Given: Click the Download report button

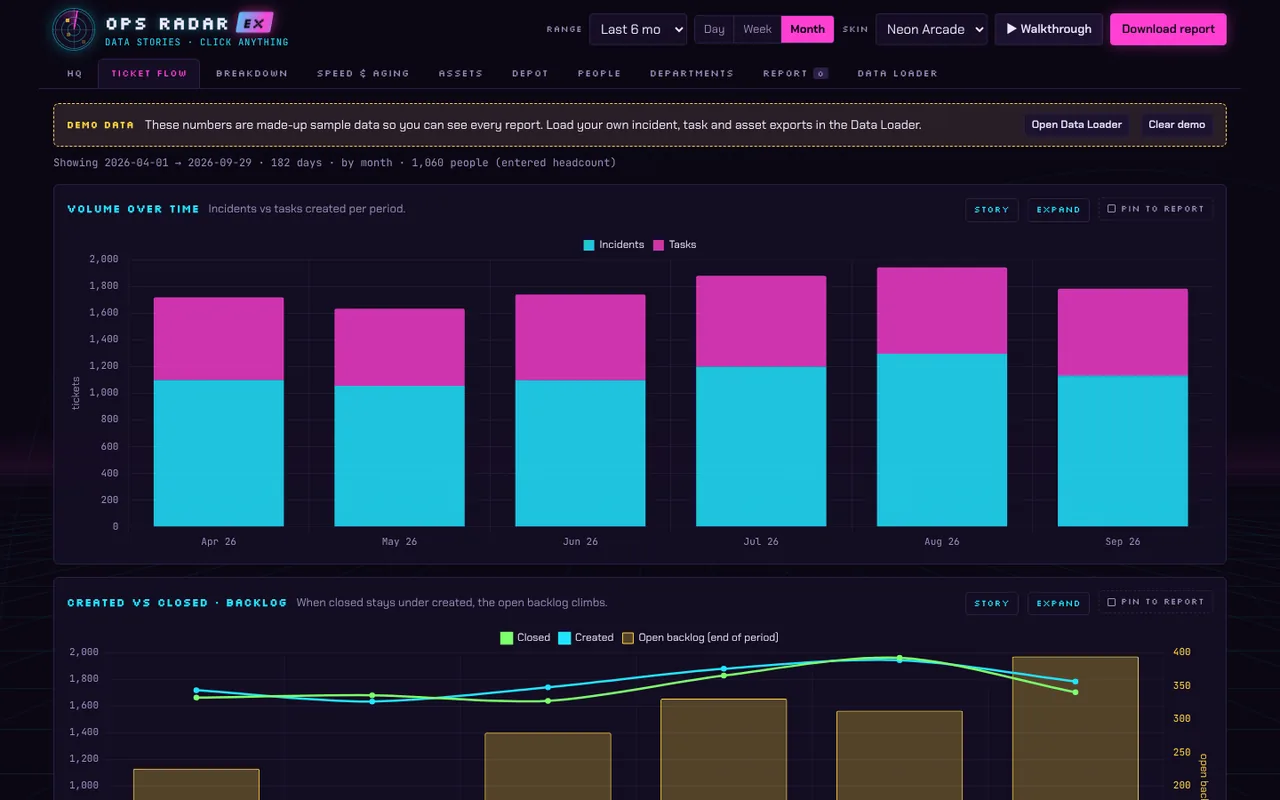Looking at the screenshot, I should (x=1168, y=29).
